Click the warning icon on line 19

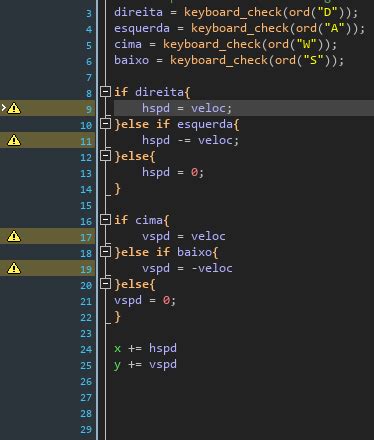tap(14, 268)
